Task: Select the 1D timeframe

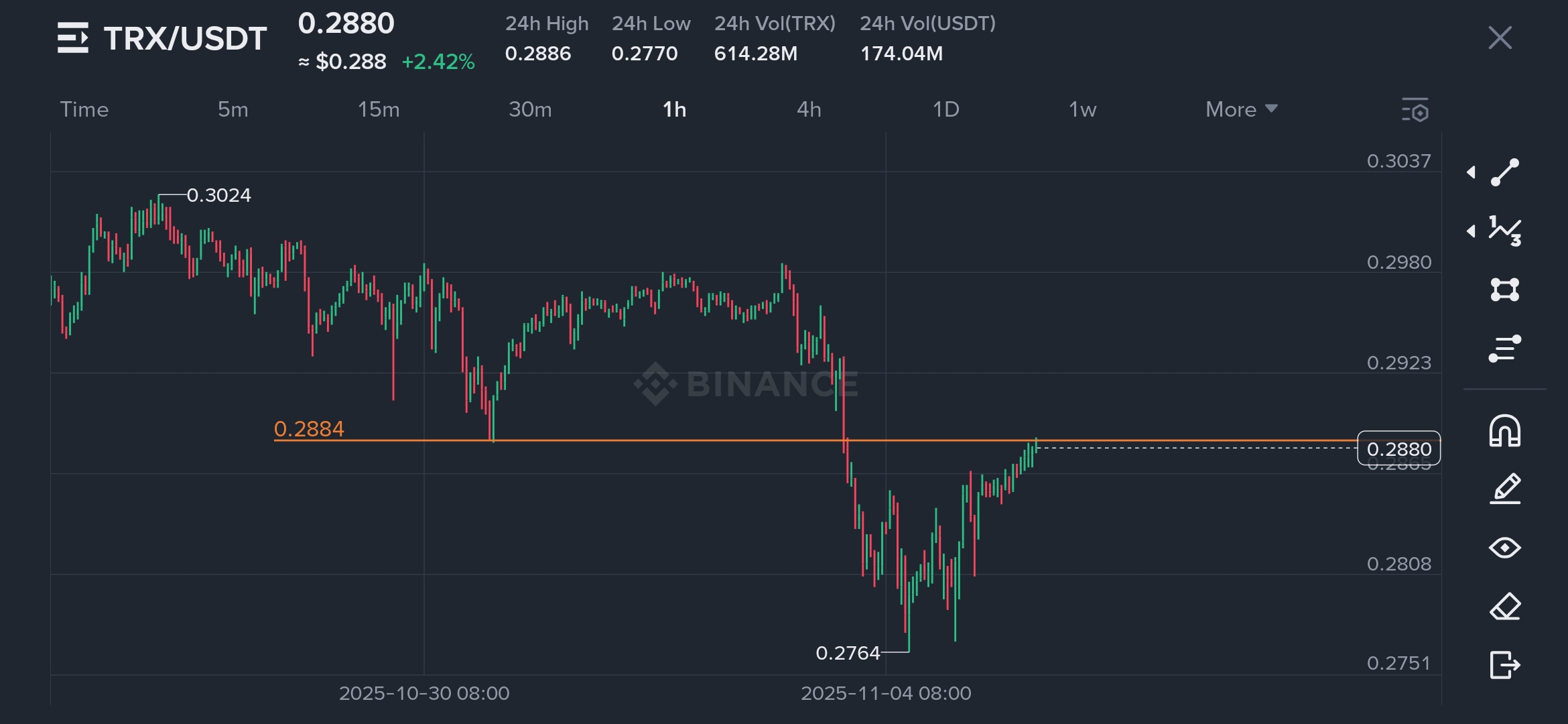Action: pos(945,109)
